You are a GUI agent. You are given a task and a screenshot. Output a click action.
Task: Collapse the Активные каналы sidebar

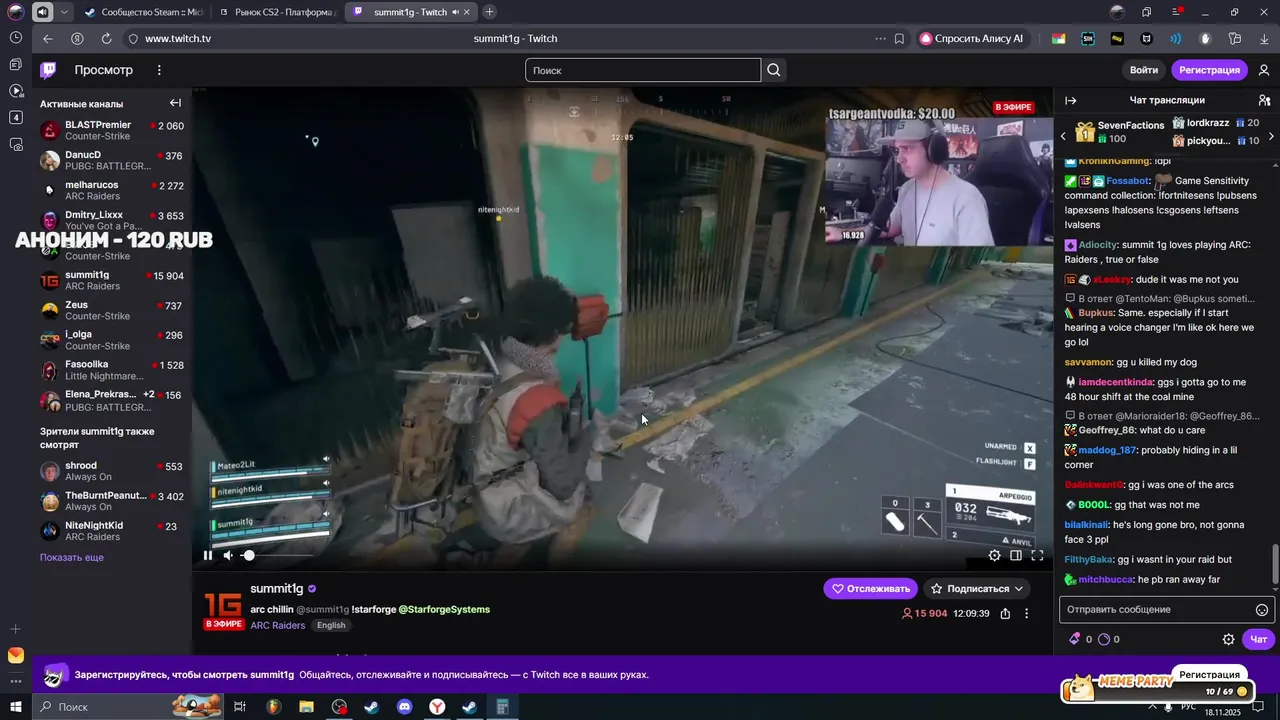click(x=175, y=103)
